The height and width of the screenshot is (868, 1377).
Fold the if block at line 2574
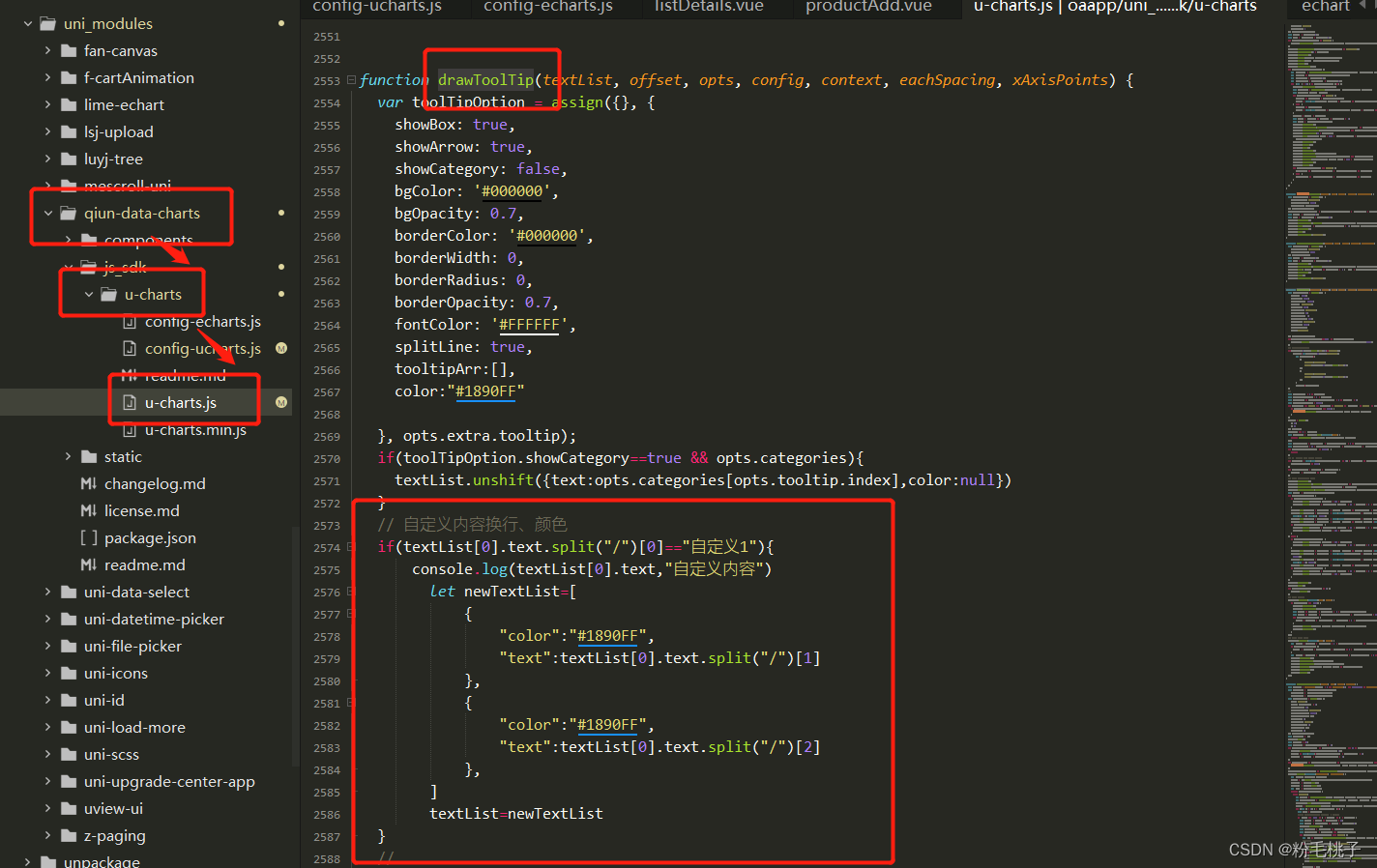point(351,547)
